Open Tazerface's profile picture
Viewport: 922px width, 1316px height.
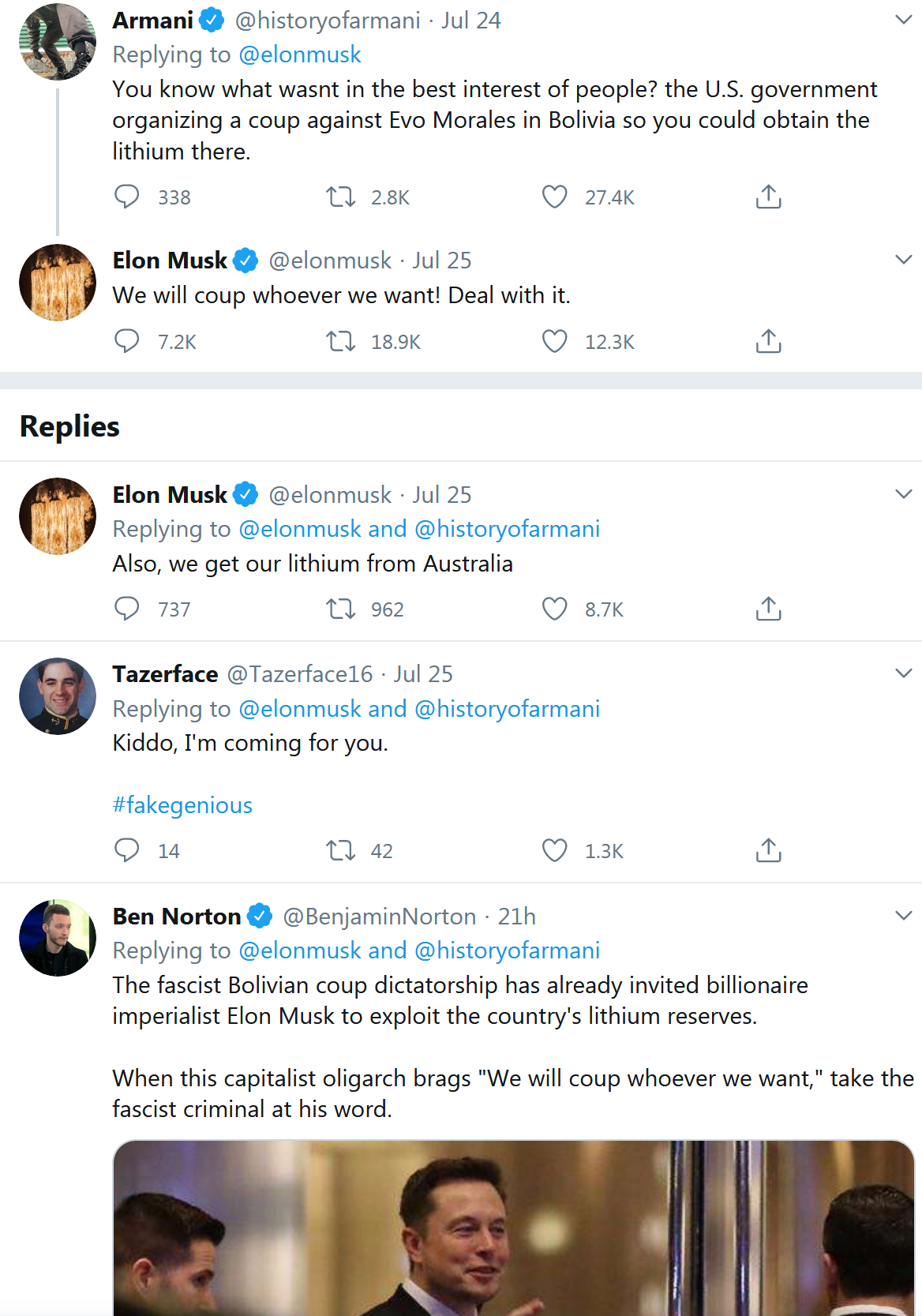(x=58, y=696)
